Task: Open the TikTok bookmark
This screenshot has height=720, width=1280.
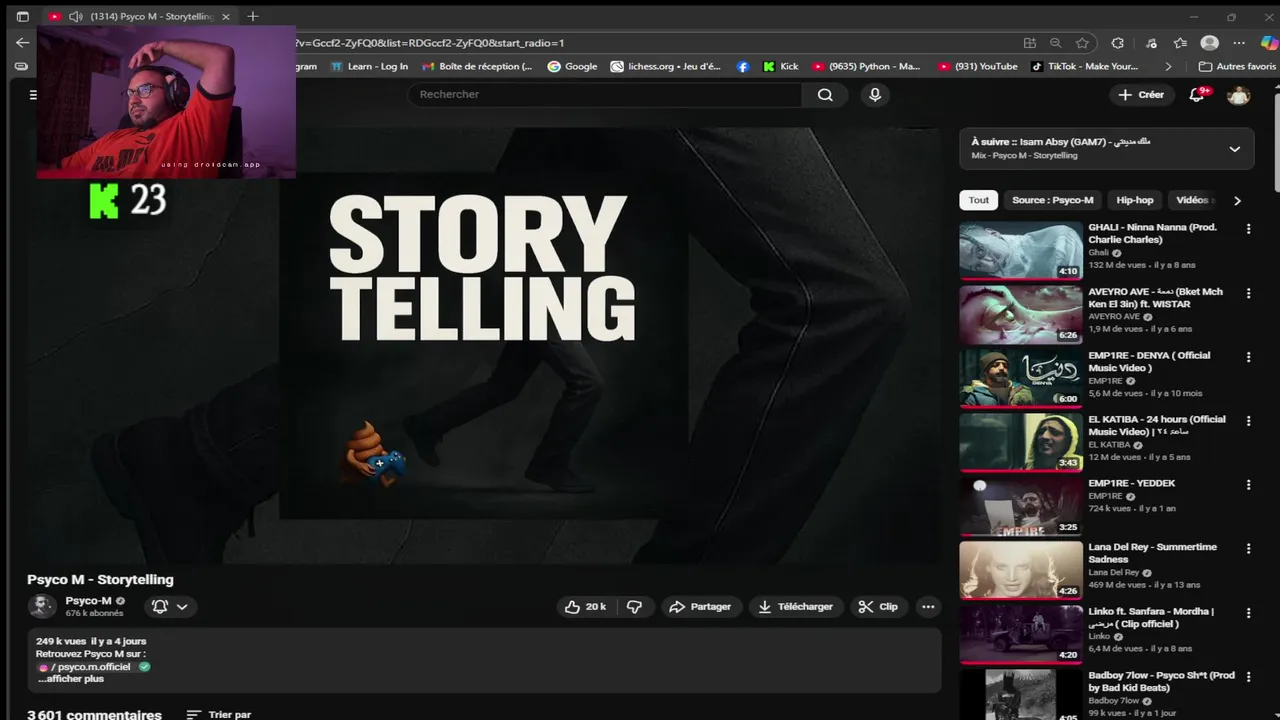Action: tap(1085, 67)
